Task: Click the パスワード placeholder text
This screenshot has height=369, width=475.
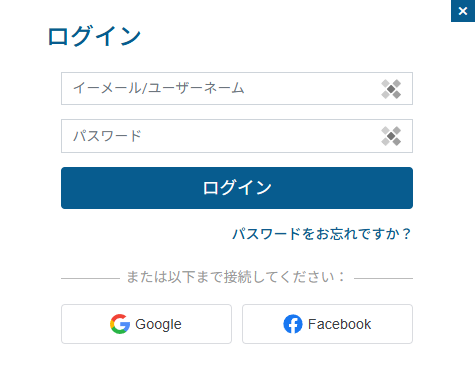Action: coord(107,136)
